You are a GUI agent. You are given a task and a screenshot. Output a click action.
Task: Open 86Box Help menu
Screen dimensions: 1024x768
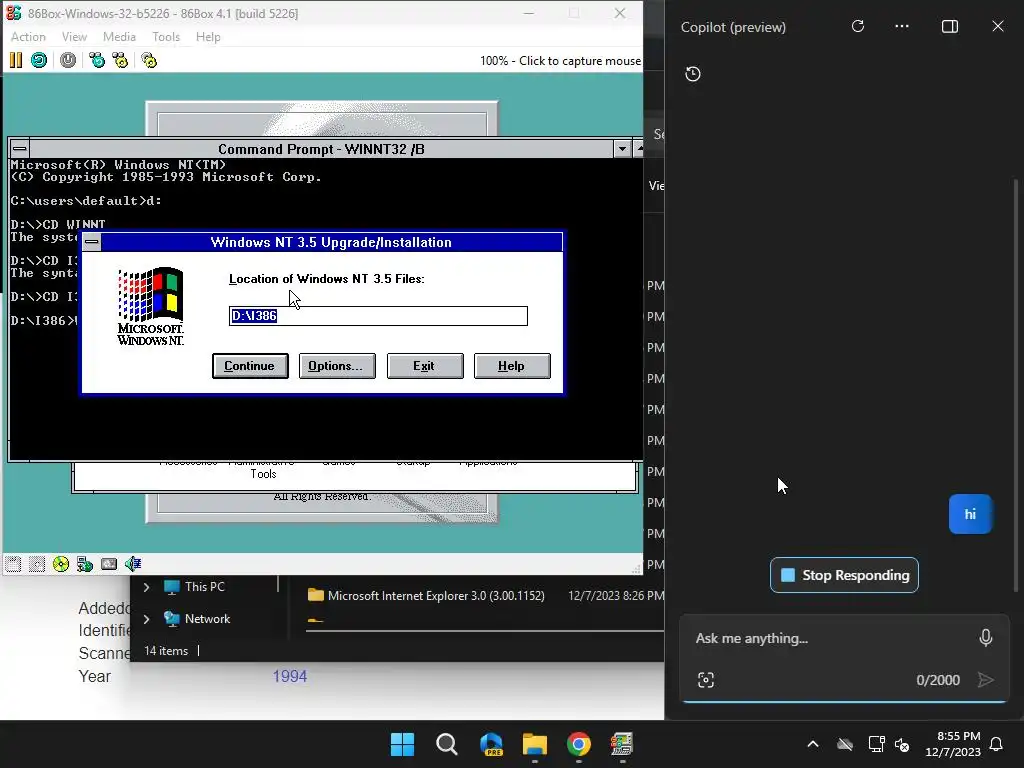click(x=208, y=37)
